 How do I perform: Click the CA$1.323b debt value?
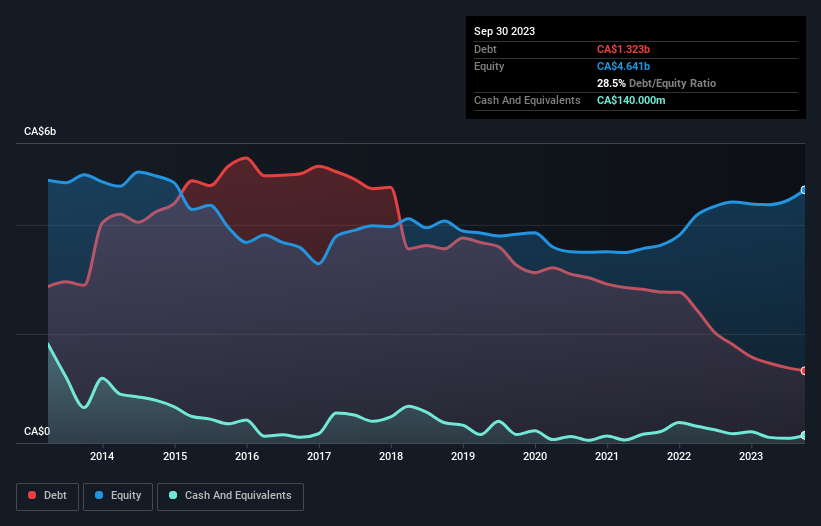pyautogui.click(x=623, y=49)
